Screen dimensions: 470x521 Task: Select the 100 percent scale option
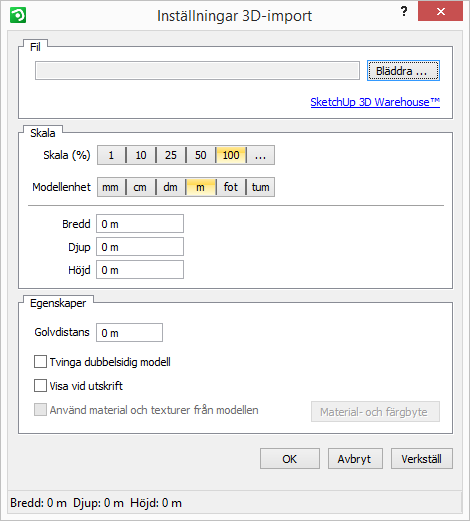click(x=231, y=155)
